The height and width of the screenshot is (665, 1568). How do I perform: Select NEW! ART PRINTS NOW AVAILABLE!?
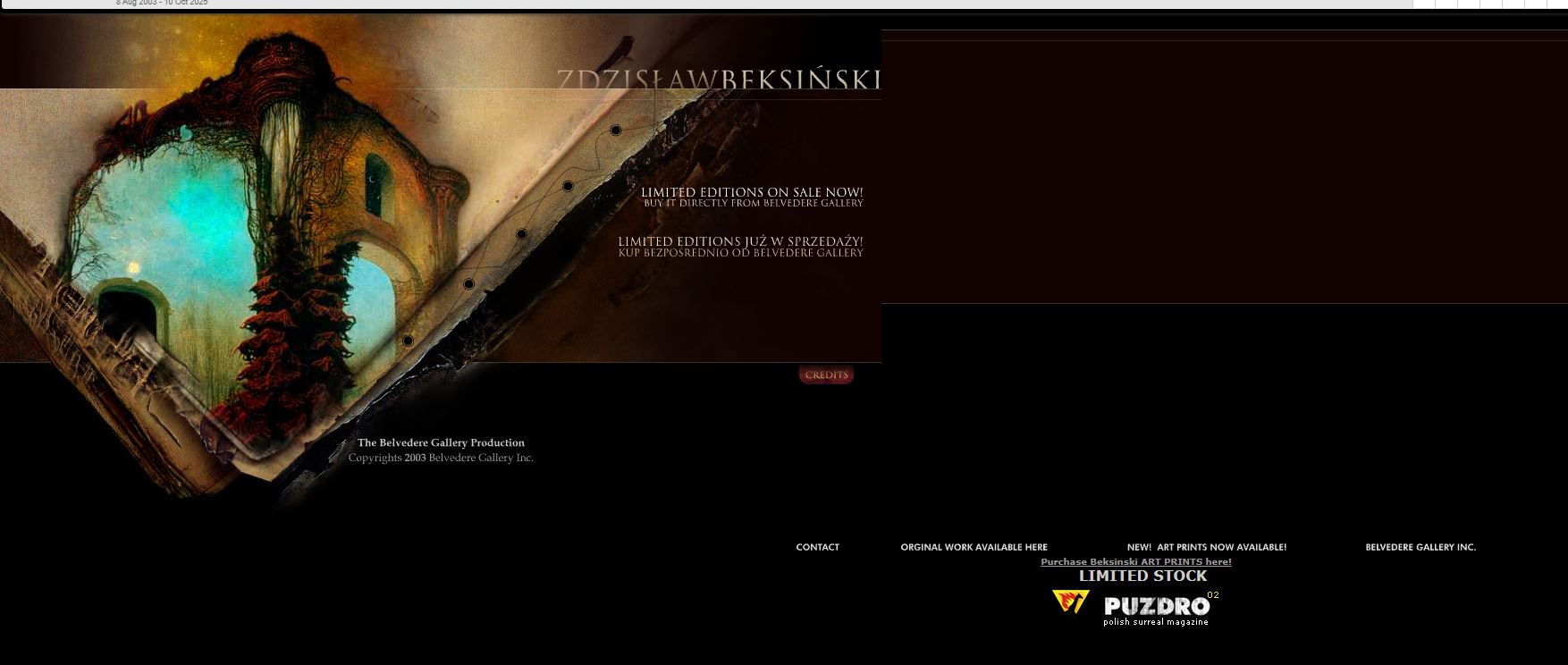coord(1206,547)
